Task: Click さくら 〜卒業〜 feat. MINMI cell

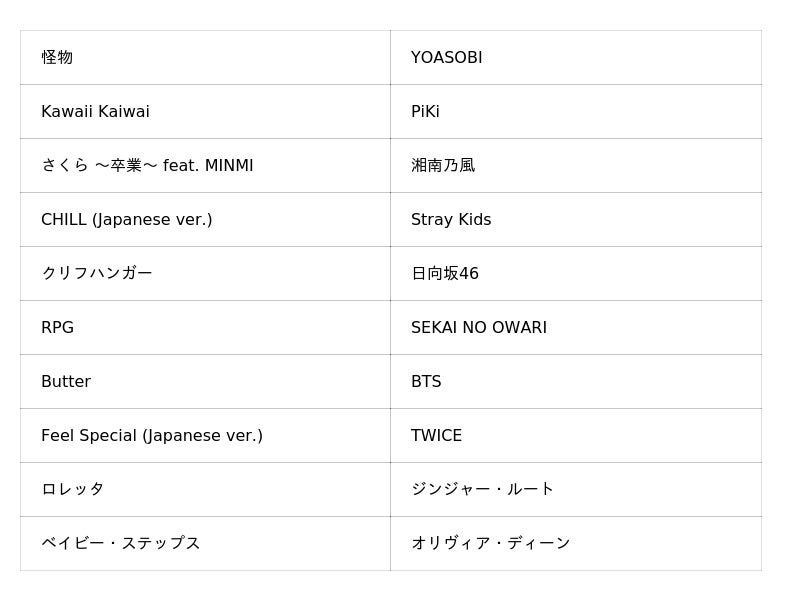Action: click(147, 166)
